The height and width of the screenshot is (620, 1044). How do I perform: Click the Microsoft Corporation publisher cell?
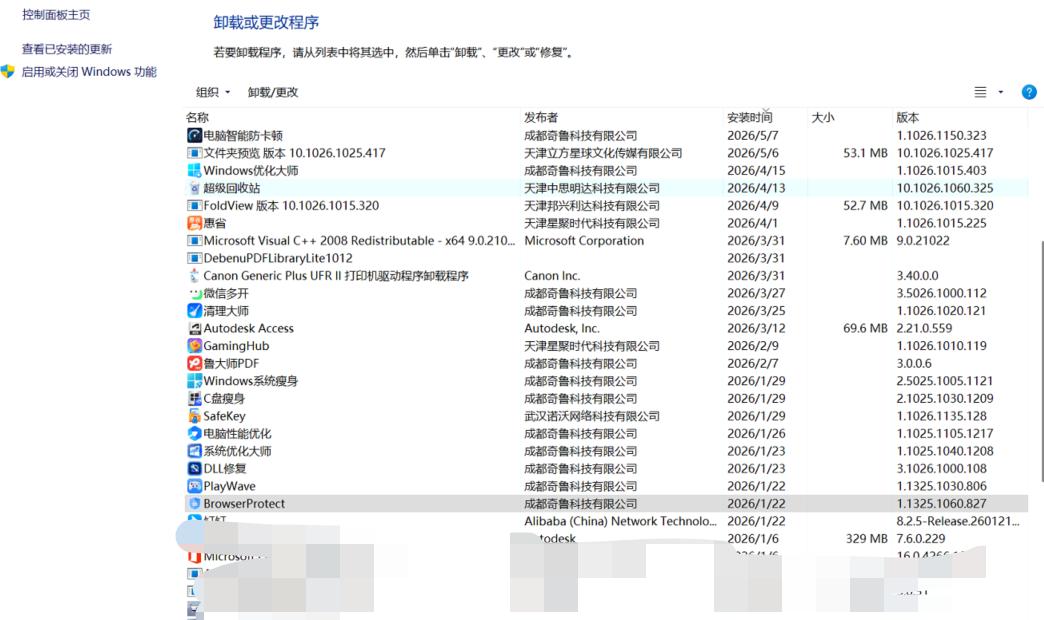(x=584, y=240)
